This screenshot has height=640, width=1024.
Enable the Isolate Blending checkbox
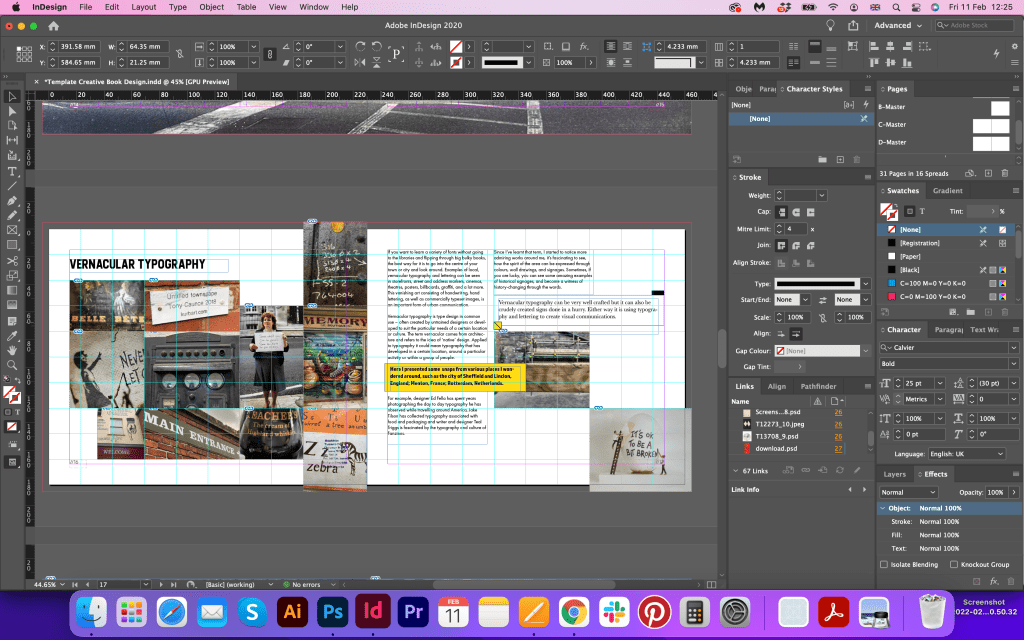coord(884,564)
